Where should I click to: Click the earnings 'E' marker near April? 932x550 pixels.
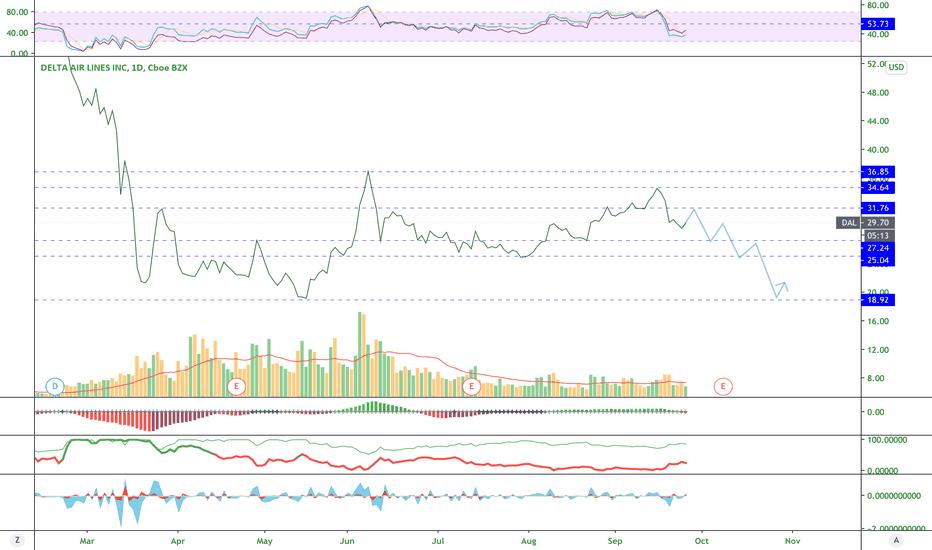[x=236, y=386]
